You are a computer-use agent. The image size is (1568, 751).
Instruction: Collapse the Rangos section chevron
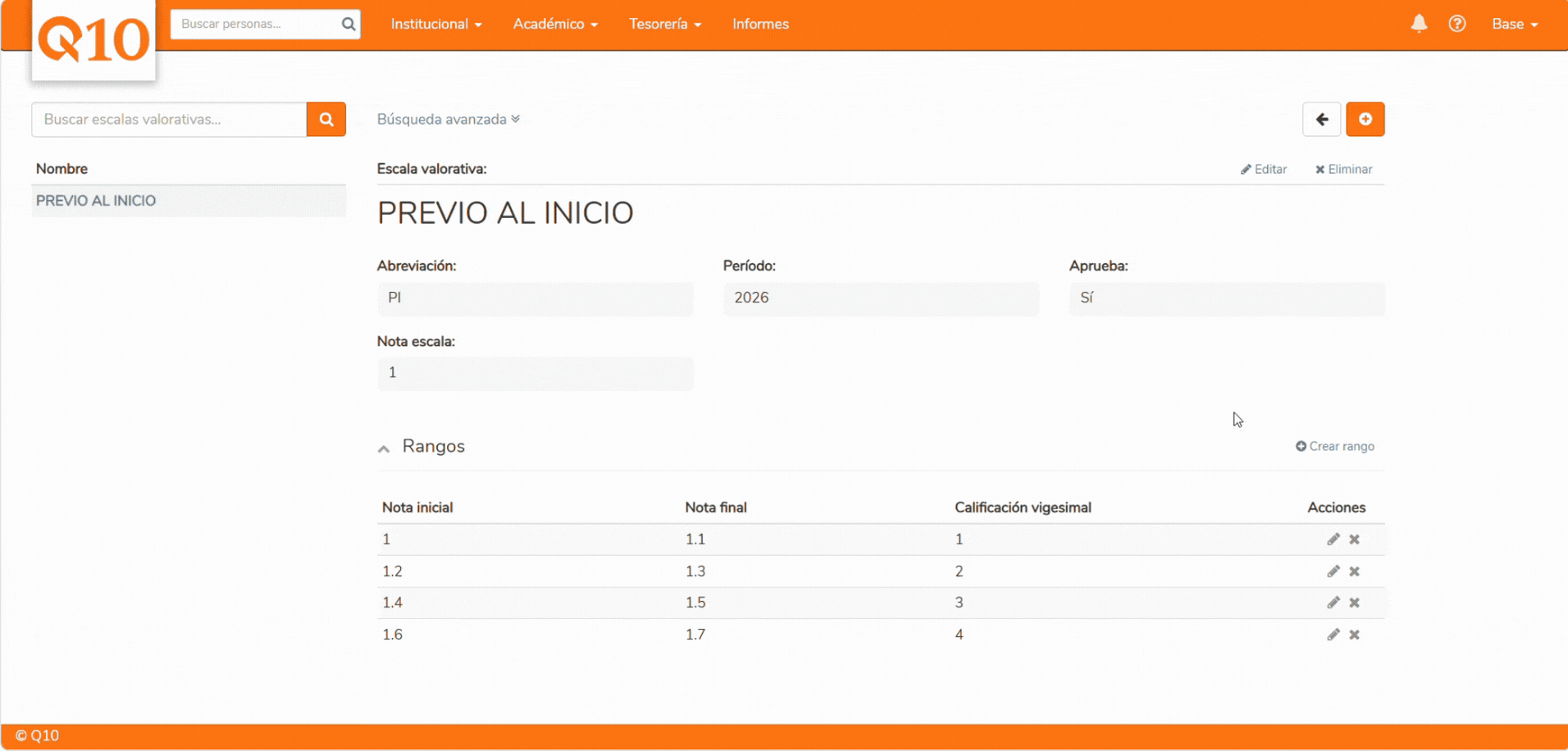click(384, 448)
